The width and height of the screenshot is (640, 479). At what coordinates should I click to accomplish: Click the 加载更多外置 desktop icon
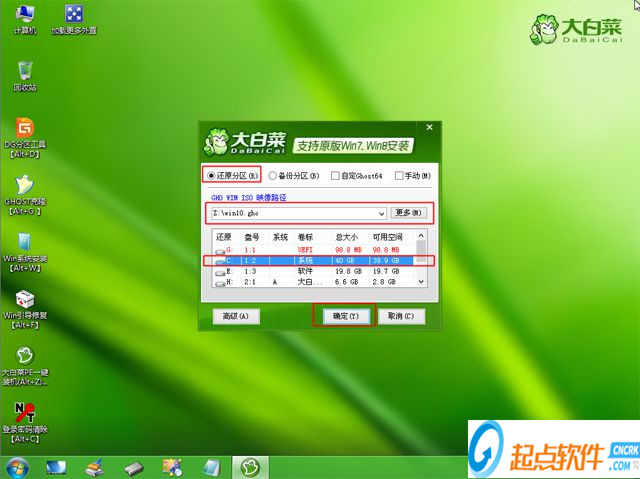pyautogui.click(x=74, y=14)
